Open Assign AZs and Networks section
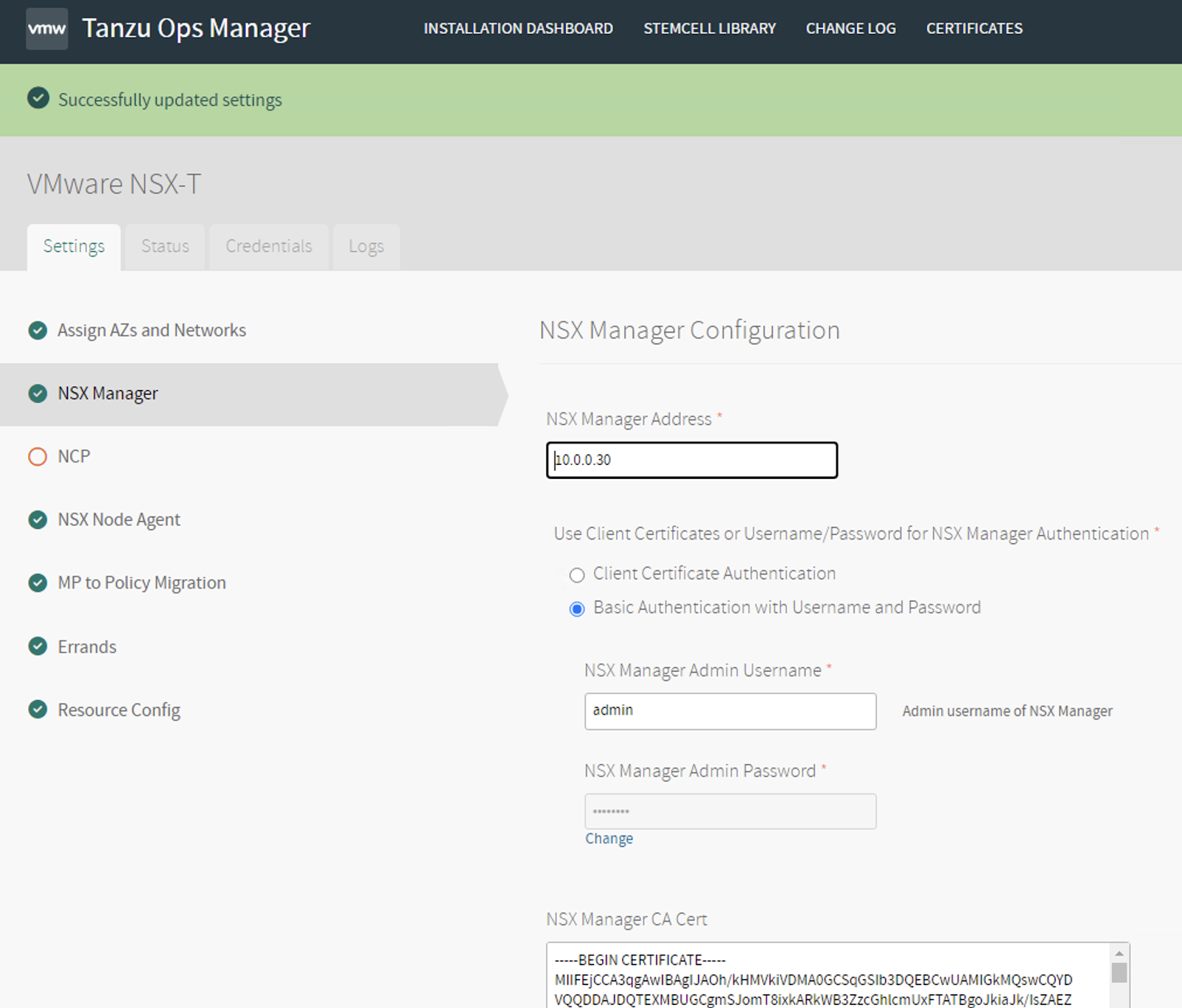The height and width of the screenshot is (1008, 1182). pos(151,330)
